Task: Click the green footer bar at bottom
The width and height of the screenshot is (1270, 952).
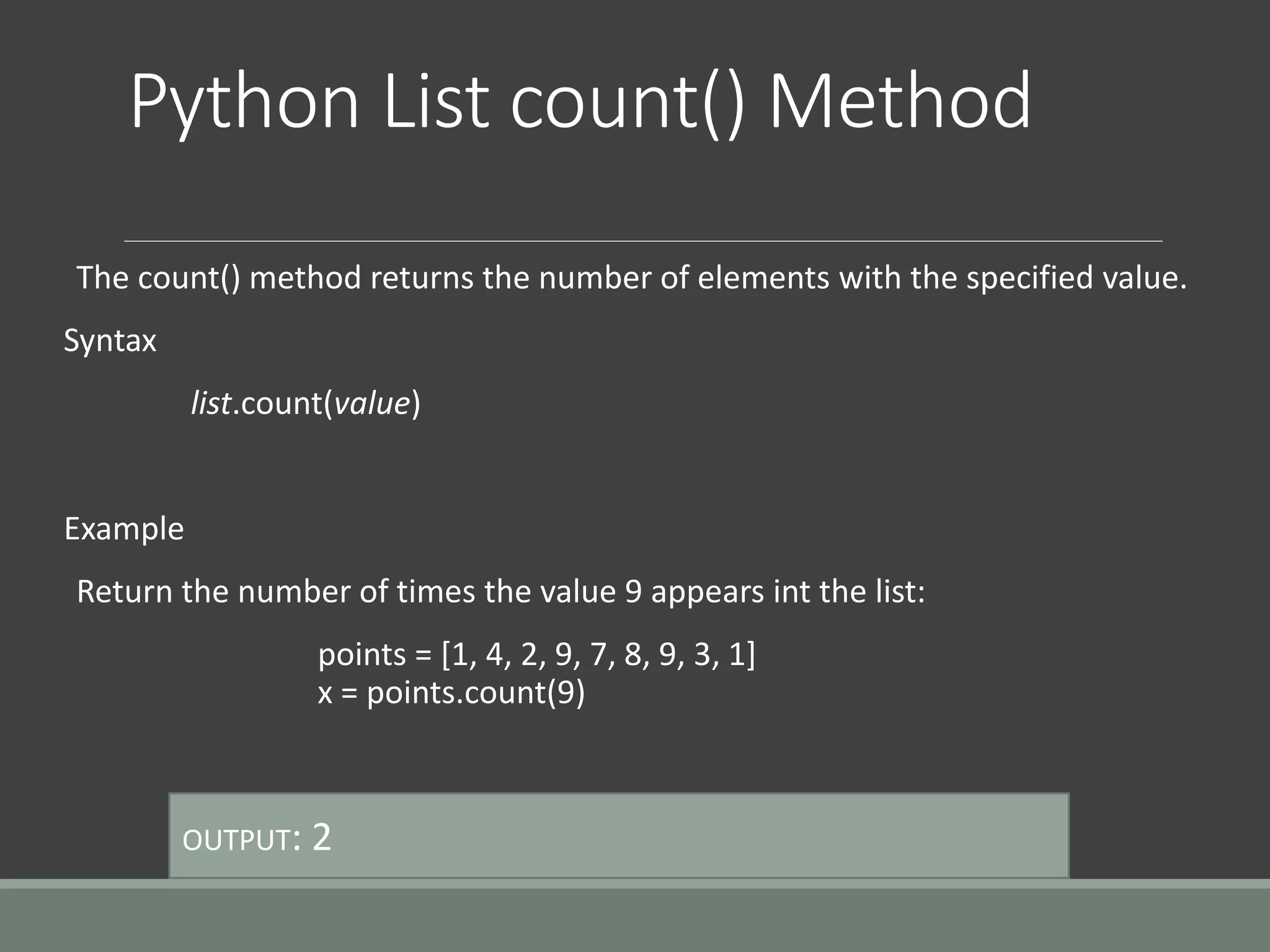Action: click(x=635, y=916)
